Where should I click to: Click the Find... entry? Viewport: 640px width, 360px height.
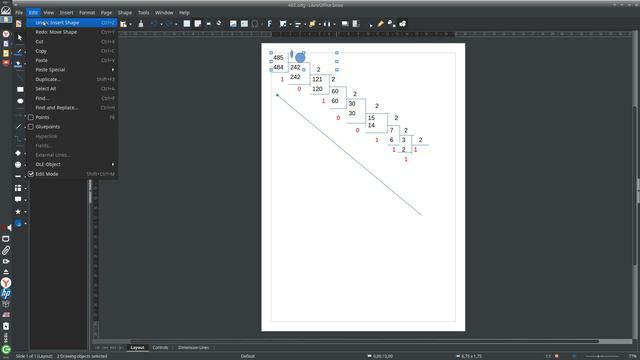click(72, 98)
